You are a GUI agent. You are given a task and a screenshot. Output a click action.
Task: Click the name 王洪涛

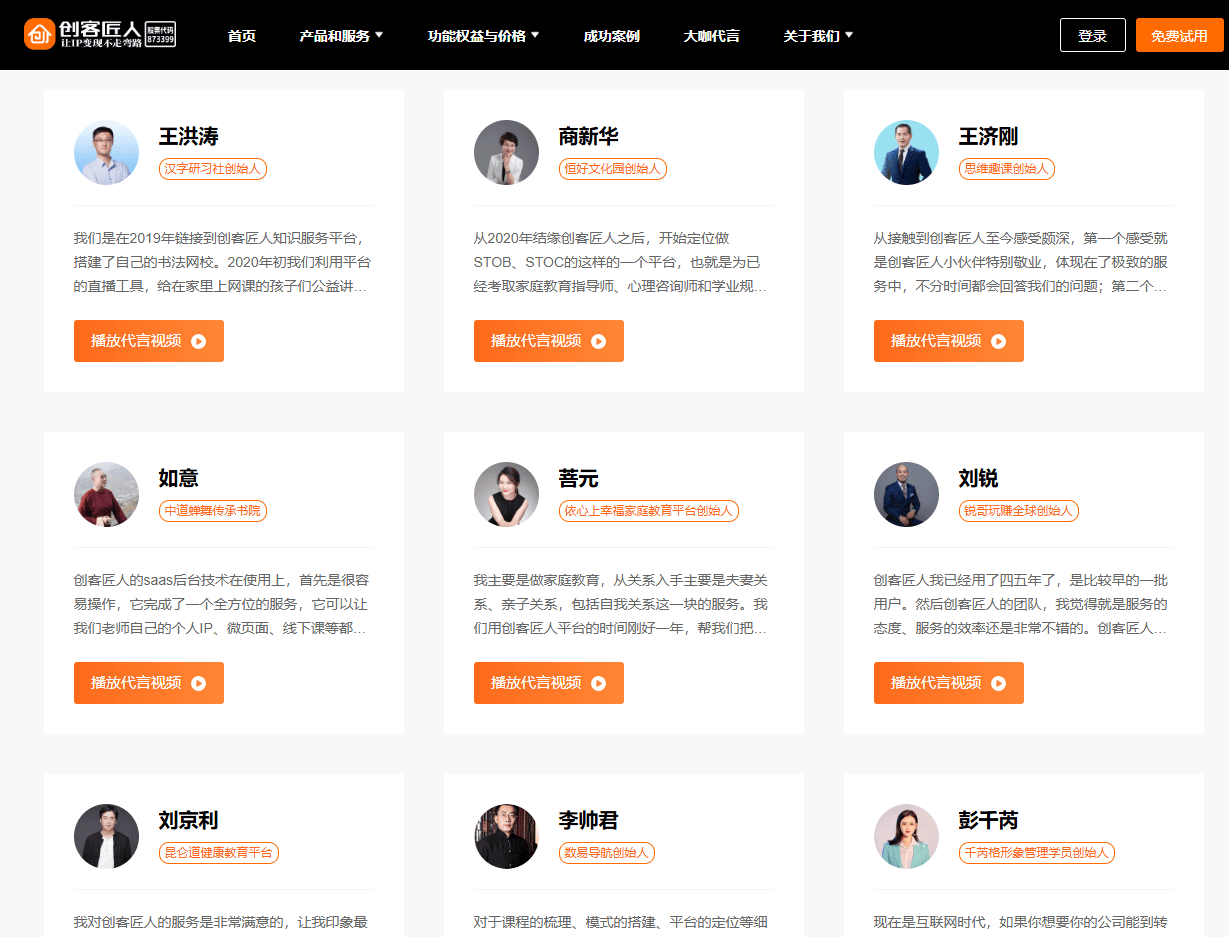point(188,137)
